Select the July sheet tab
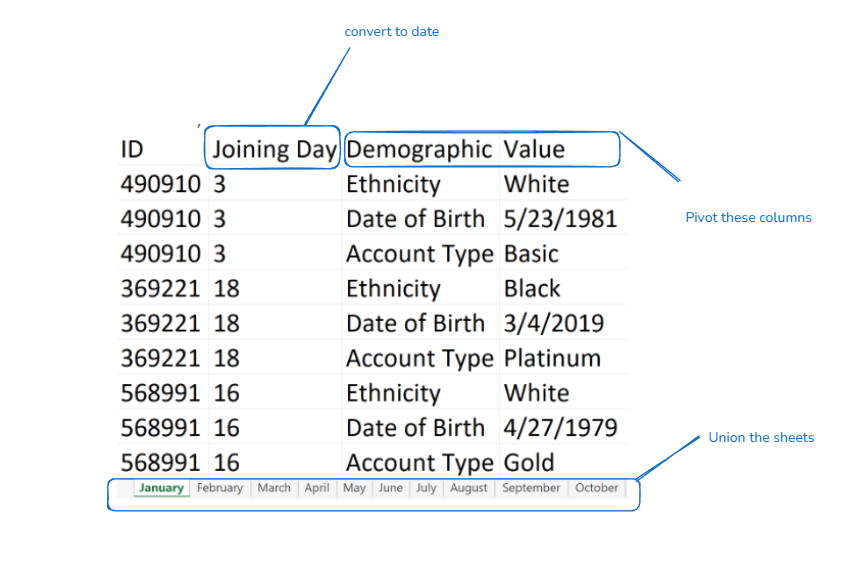 pos(426,488)
